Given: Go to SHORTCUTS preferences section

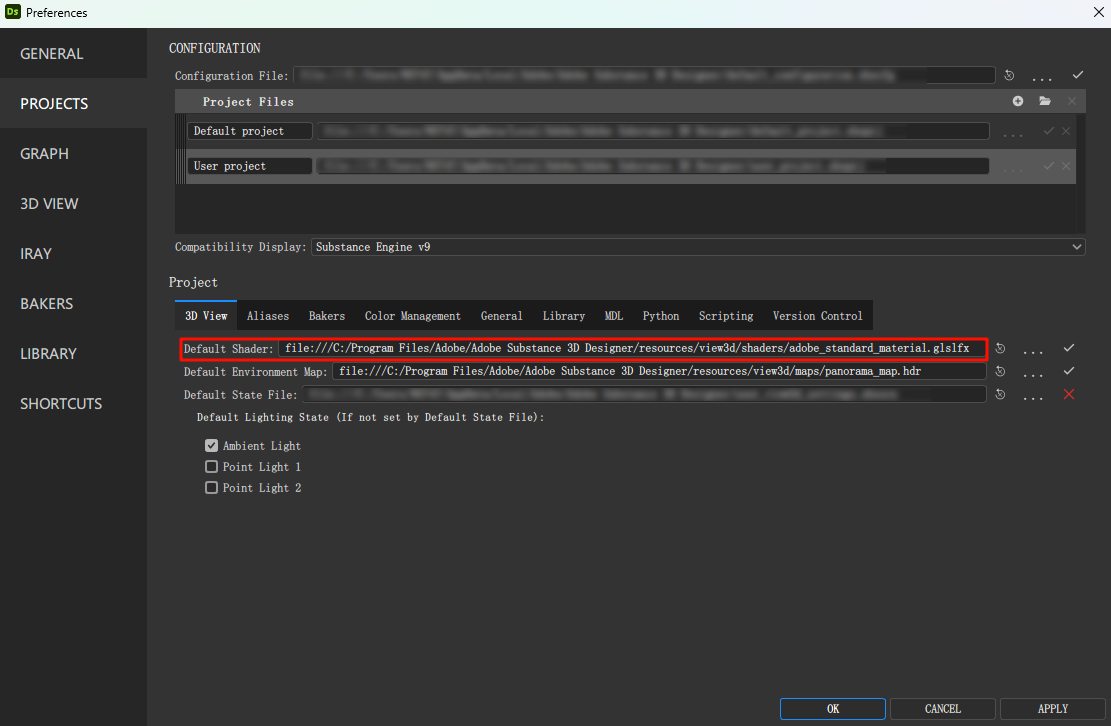Looking at the screenshot, I should pyautogui.click(x=61, y=404).
